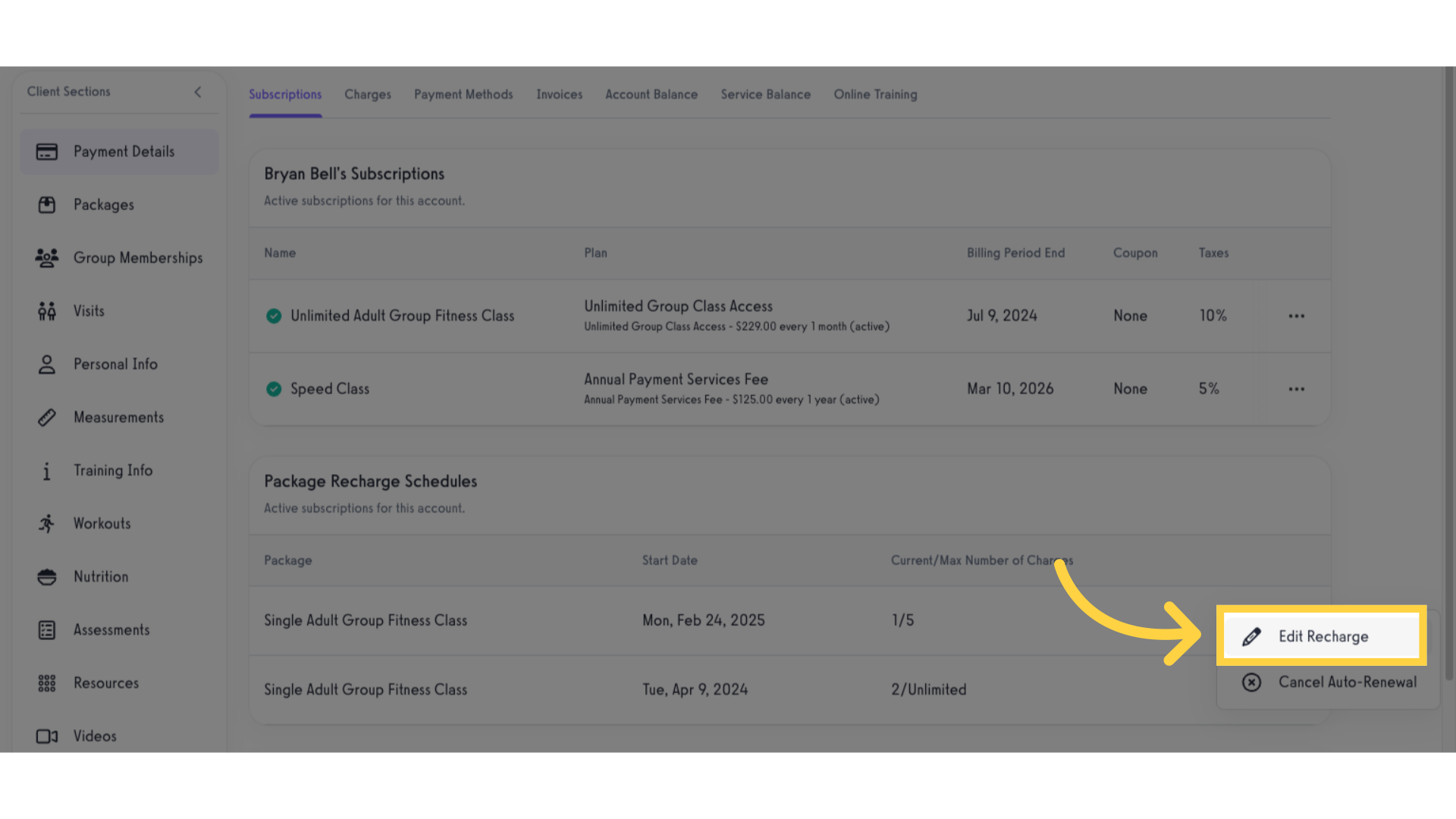Open options menu for Unlimited Adult Group Fitness Class
Screen dimensions: 1456x819
[1297, 316]
